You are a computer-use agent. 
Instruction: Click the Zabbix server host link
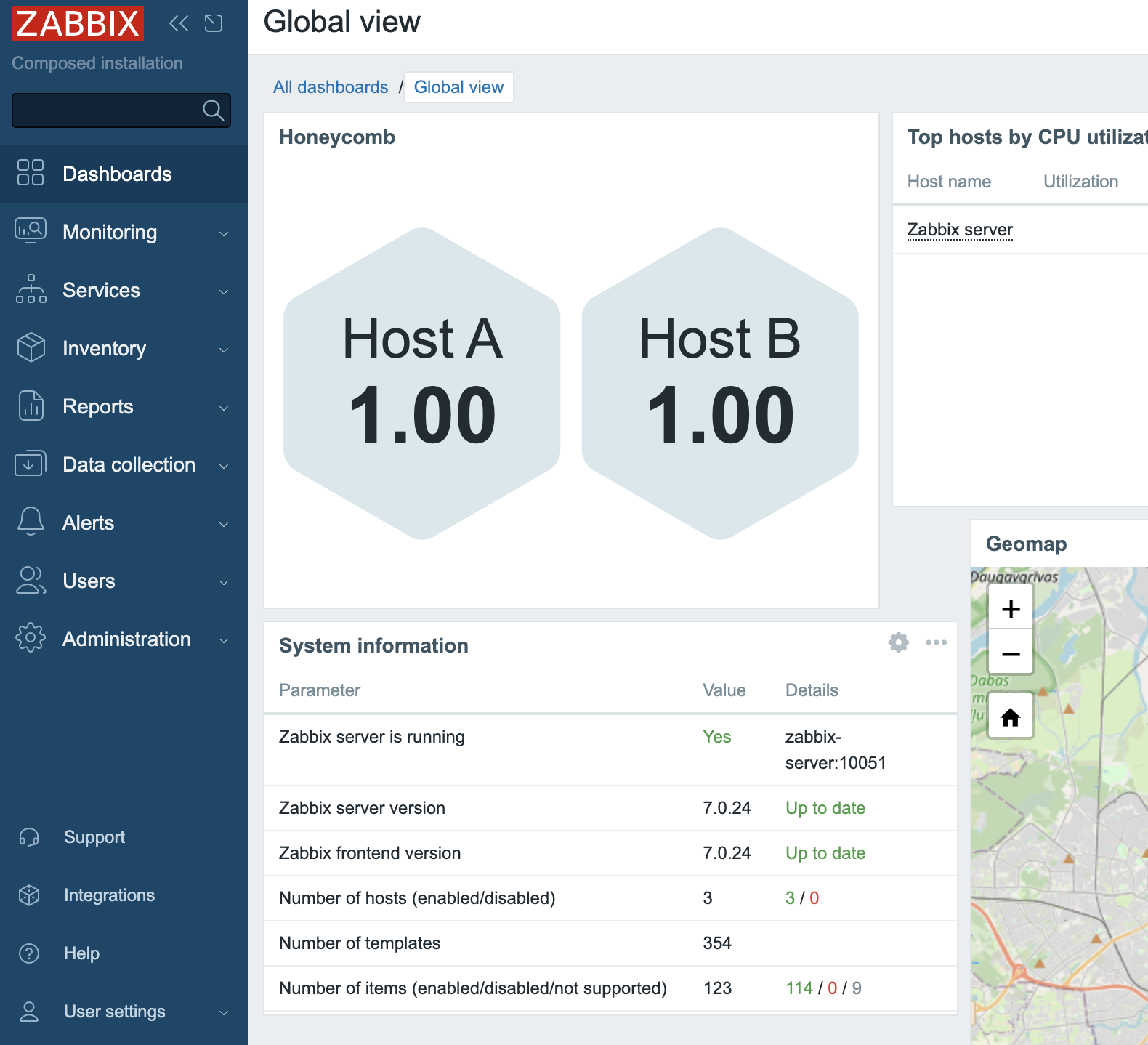pos(959,230)
